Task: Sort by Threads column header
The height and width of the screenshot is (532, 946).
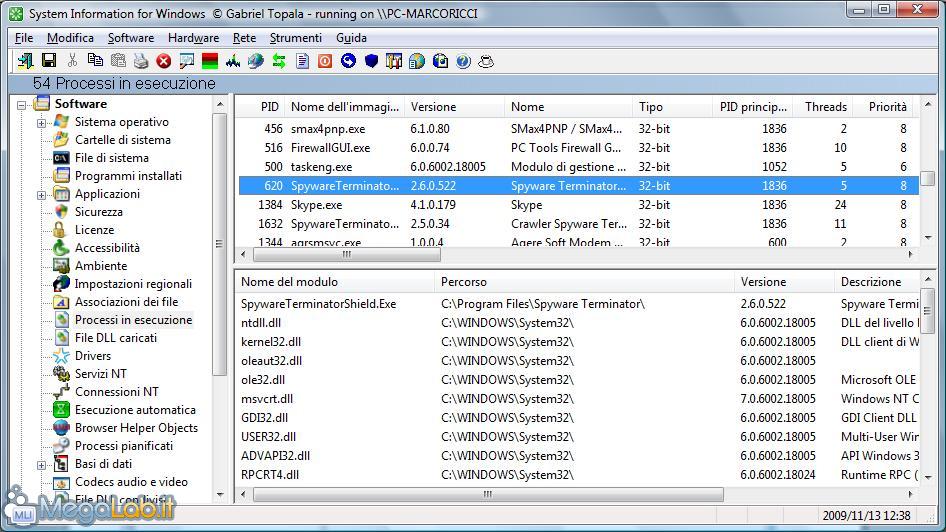Action: (822, 107)
